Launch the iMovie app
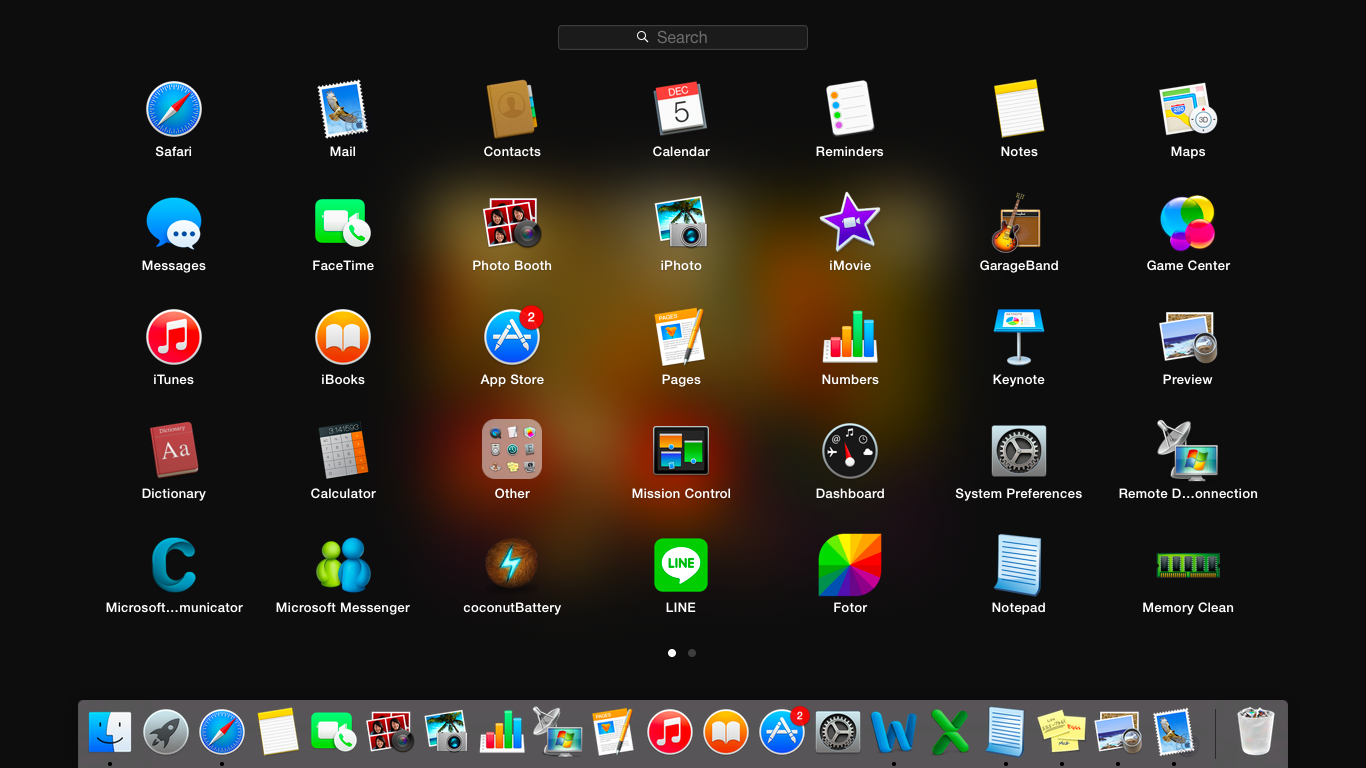1366x768 pixels. tap(850, 222)
